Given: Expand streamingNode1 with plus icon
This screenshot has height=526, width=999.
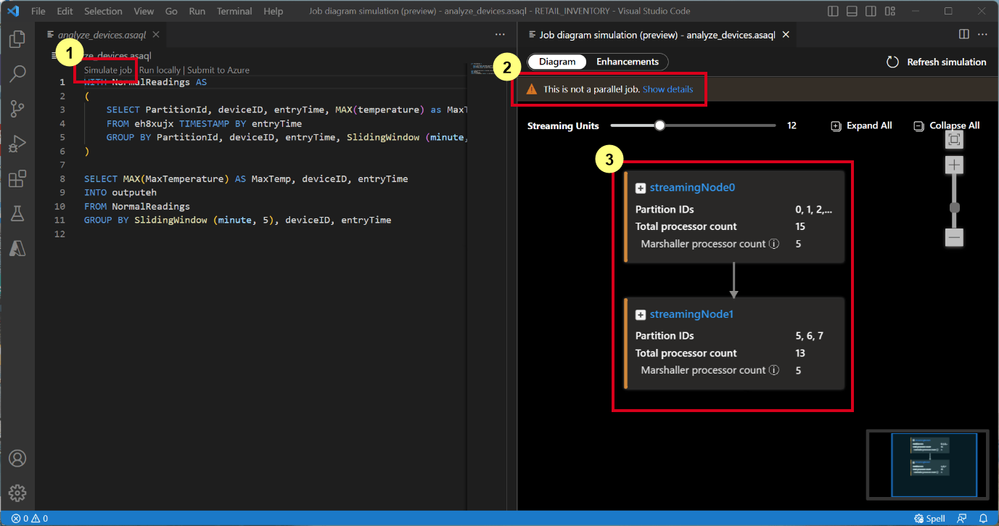Looking at the screenshot, I should tap(640, 315).
